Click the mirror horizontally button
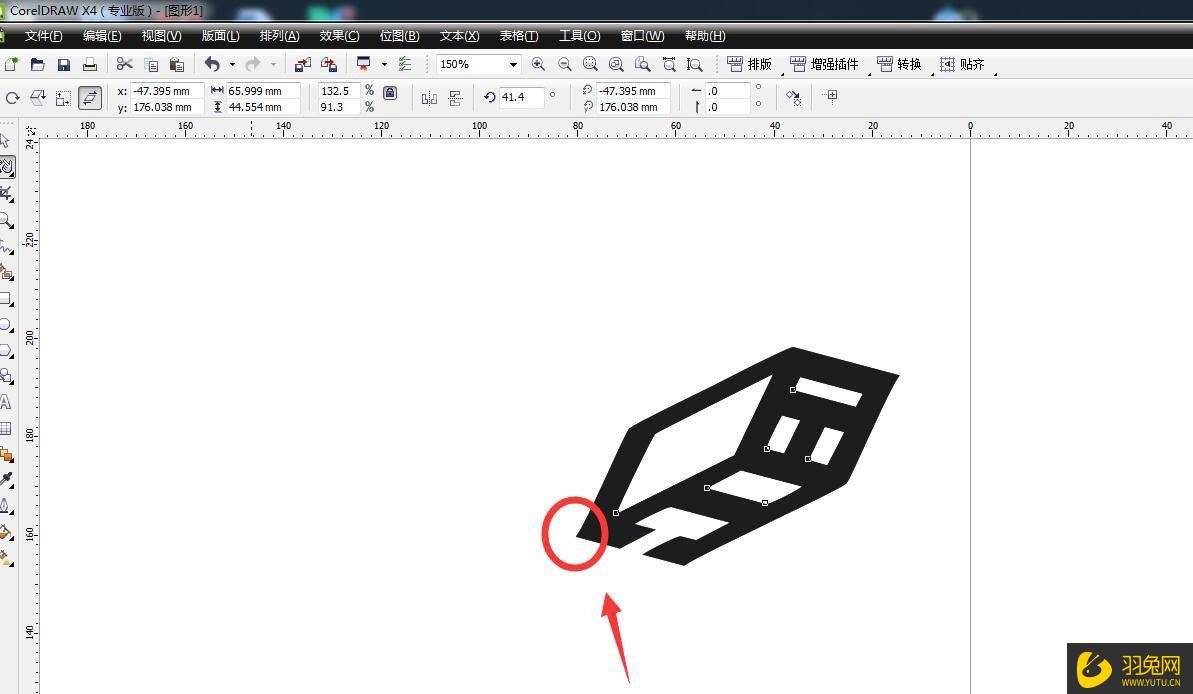This screenshot has width=1193, height=694. click(x=429, y=98)
